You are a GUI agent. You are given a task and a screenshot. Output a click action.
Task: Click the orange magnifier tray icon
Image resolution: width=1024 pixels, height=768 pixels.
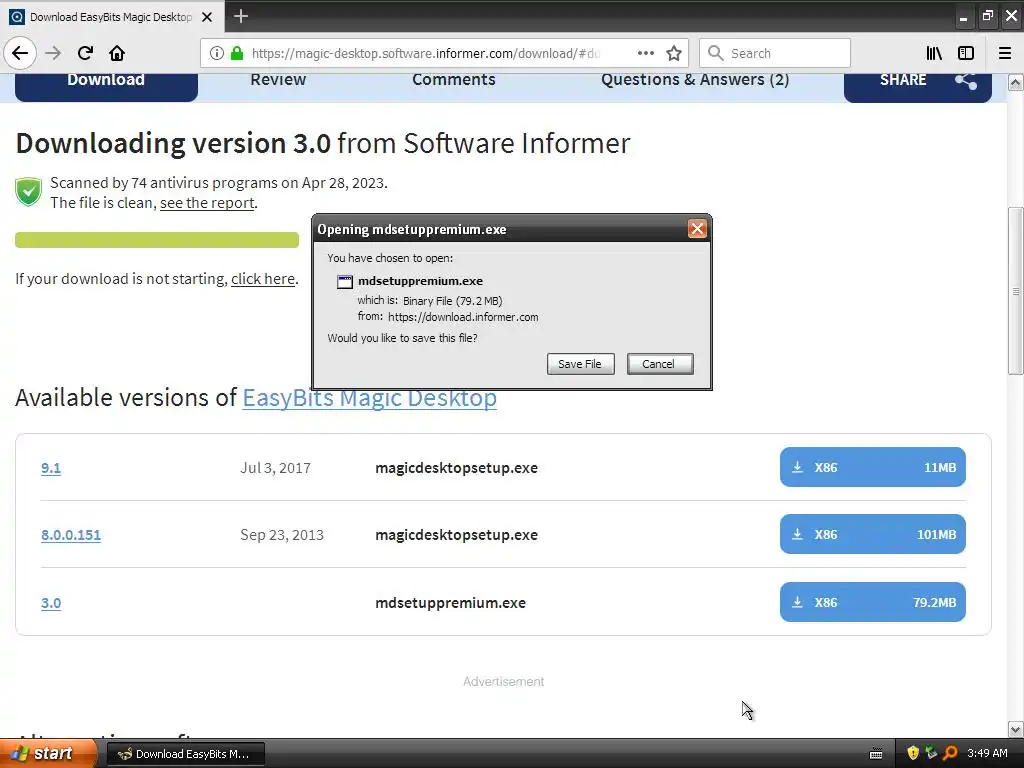point(950,753)
